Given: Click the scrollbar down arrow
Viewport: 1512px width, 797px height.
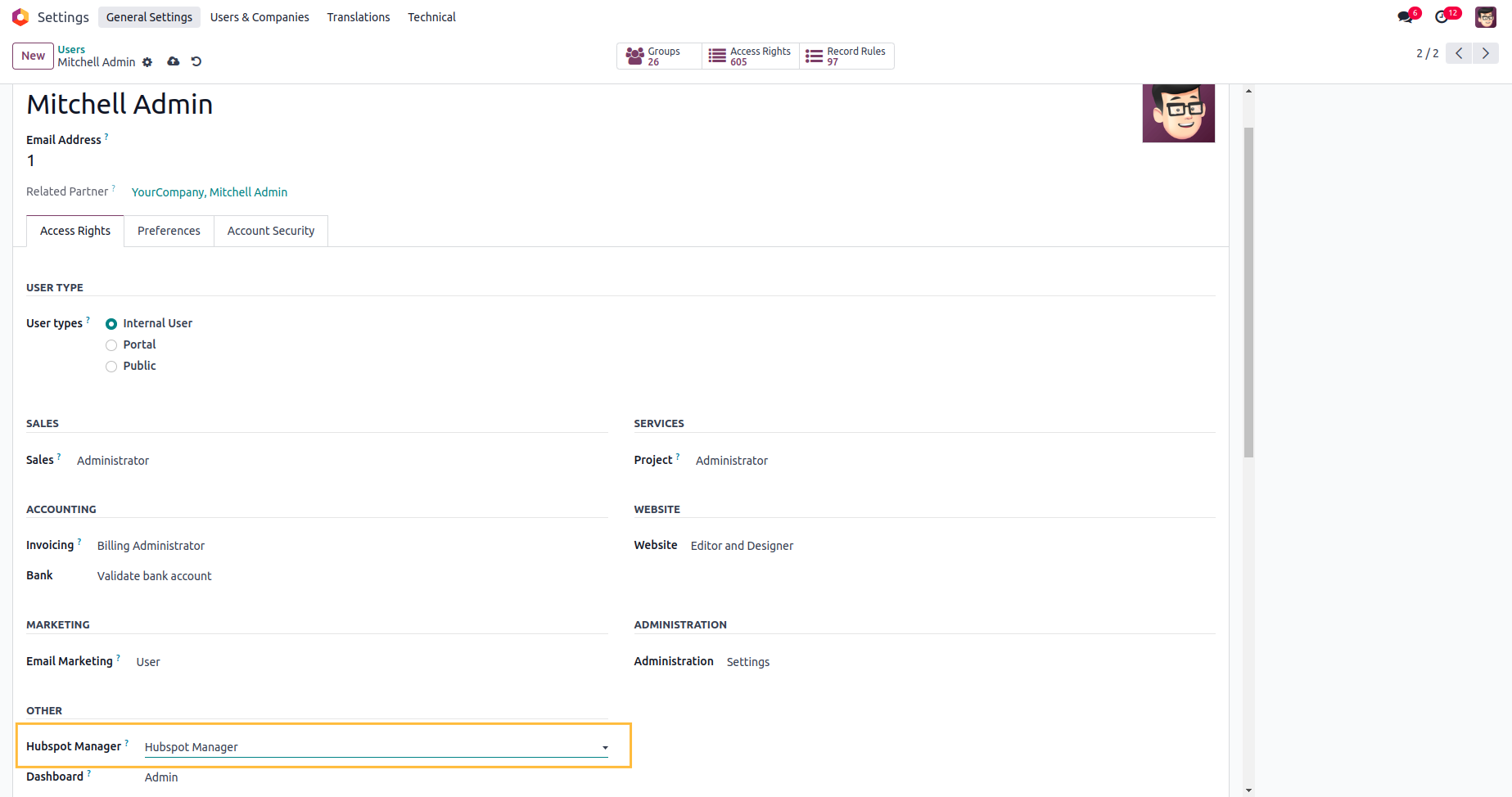Looking at the screenshot, I should point(1248,790).
